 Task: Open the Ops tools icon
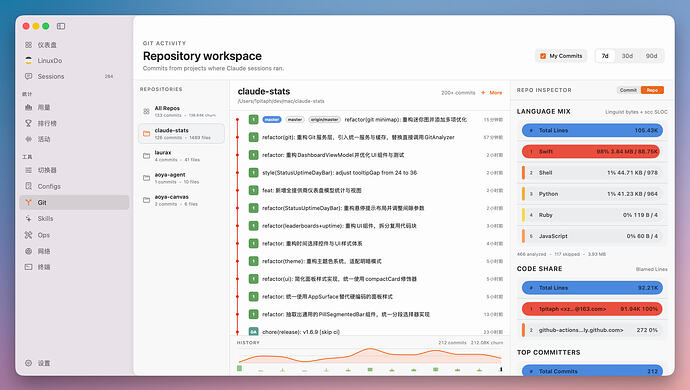pyautogui.click(x=29, y=235)
